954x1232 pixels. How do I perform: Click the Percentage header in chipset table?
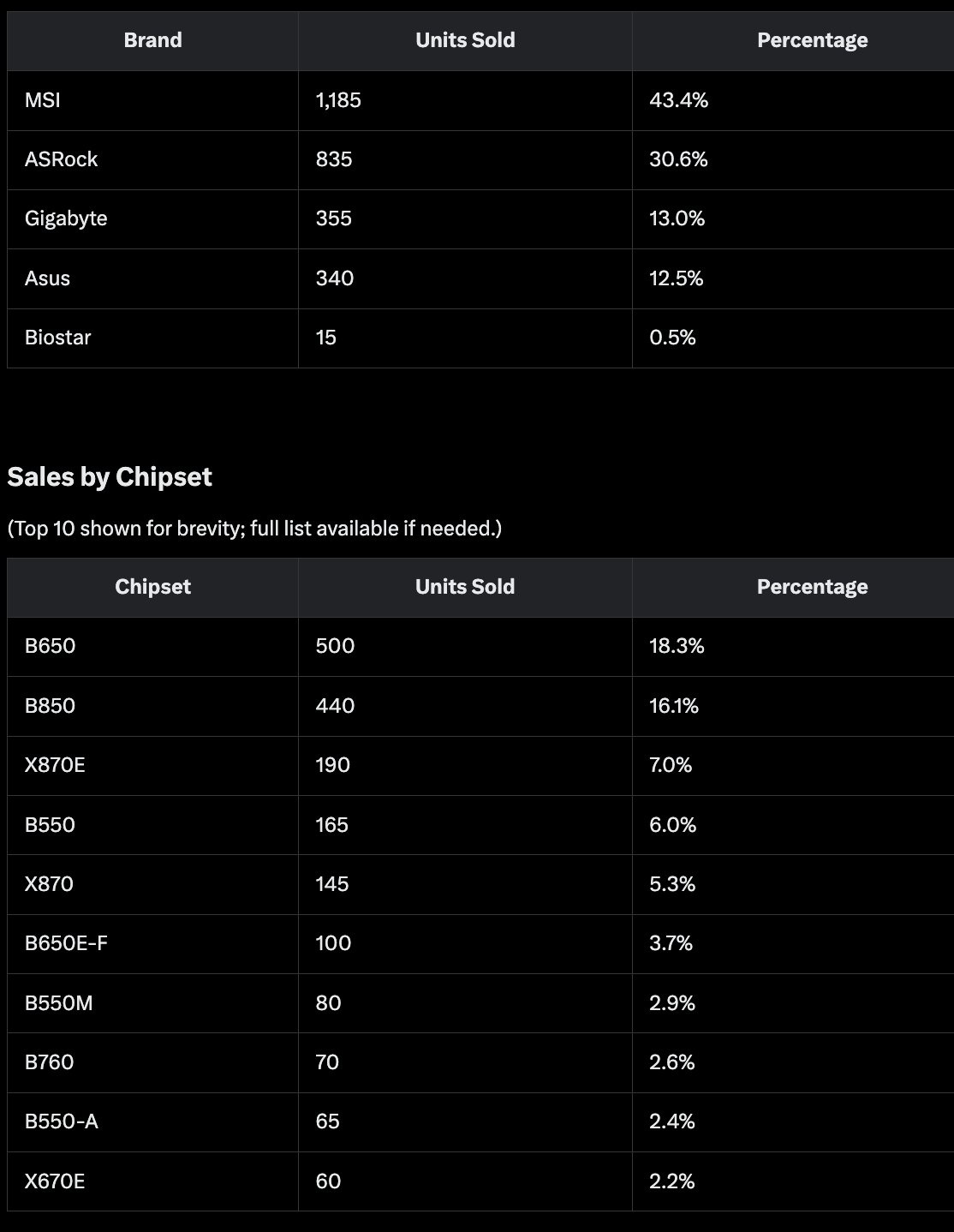(812, 587)
